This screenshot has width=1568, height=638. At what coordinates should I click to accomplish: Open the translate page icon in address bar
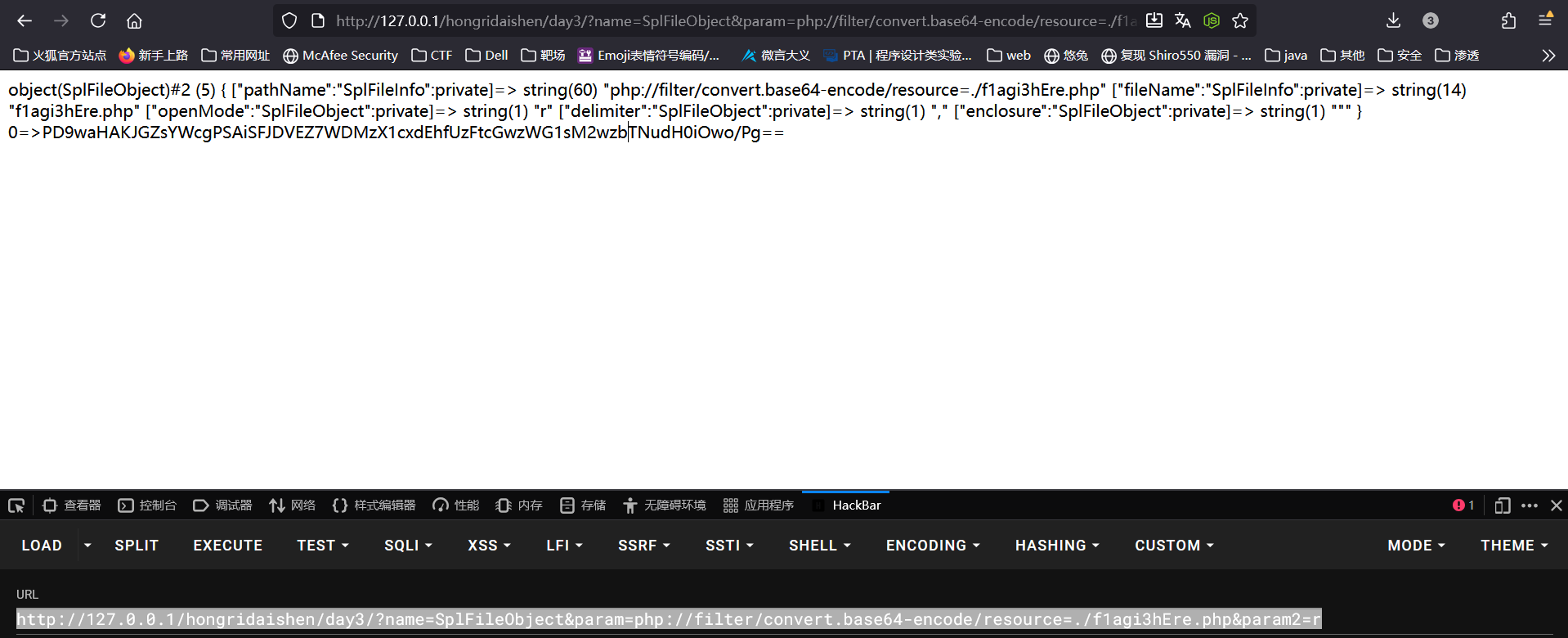point(1183,20)
